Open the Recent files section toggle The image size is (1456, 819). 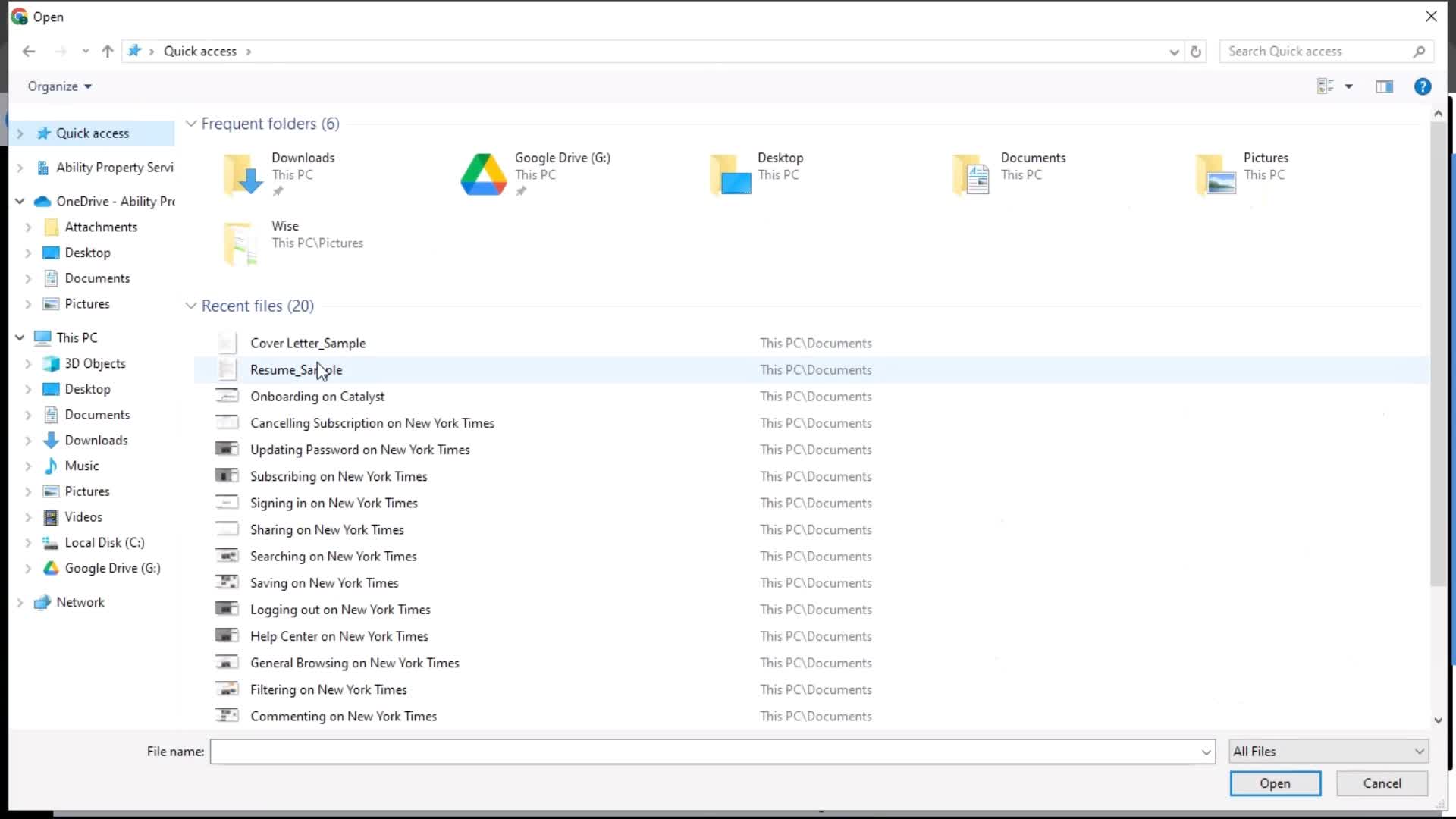(191, 305)
